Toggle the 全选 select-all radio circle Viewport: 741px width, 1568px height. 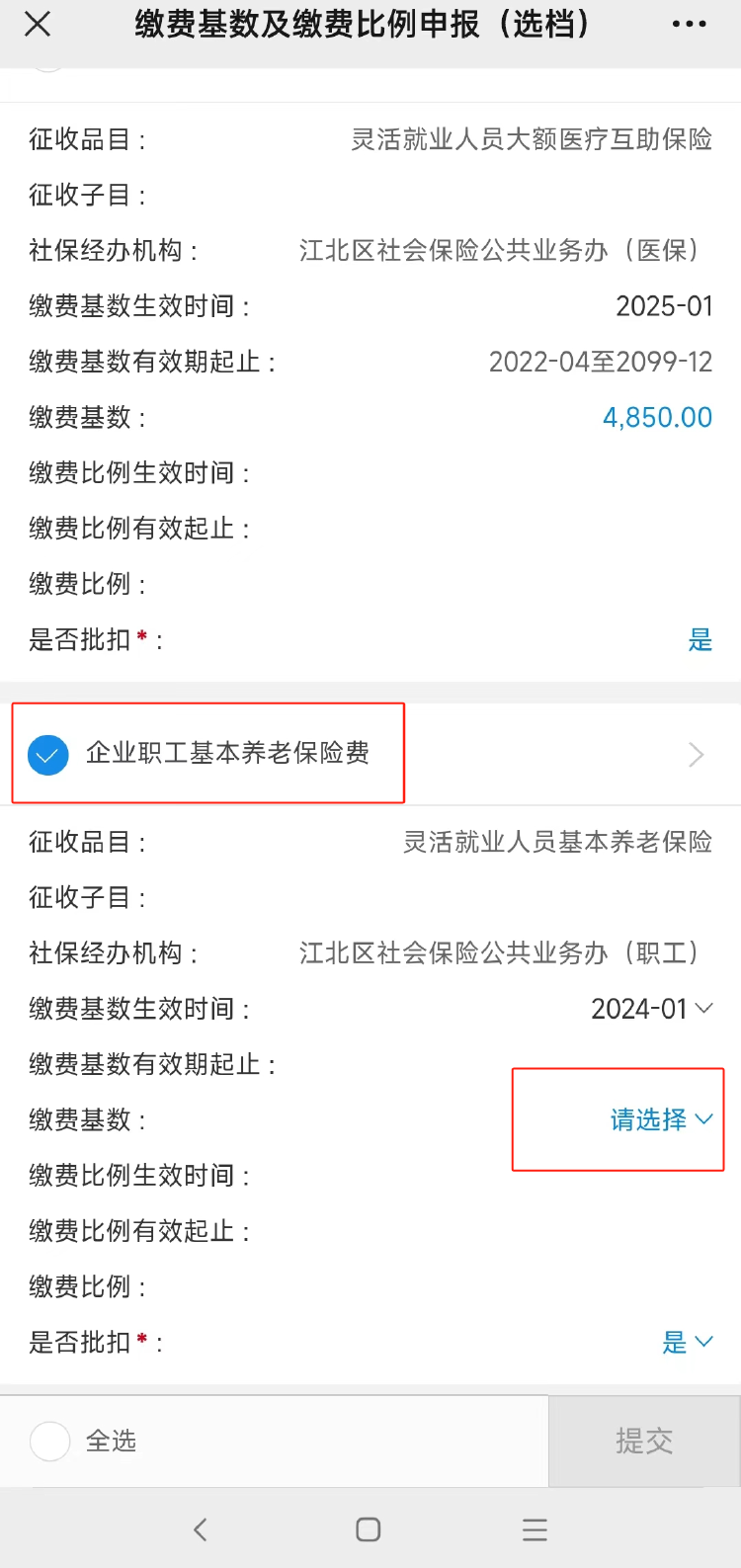50,1442
